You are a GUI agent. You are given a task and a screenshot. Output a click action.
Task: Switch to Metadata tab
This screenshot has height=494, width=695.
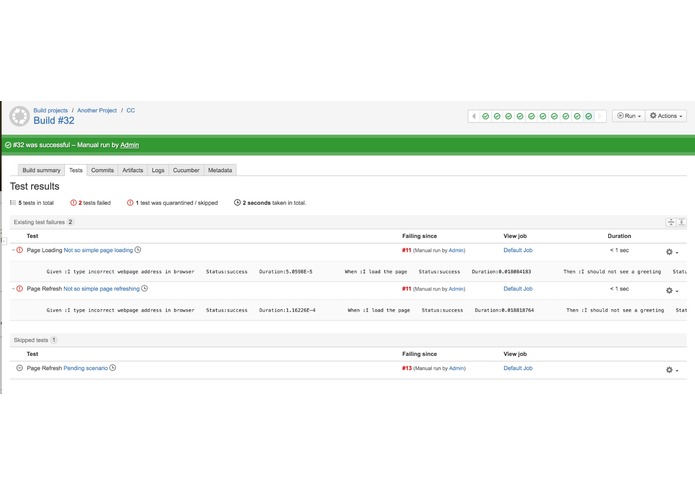click(220, 170)
